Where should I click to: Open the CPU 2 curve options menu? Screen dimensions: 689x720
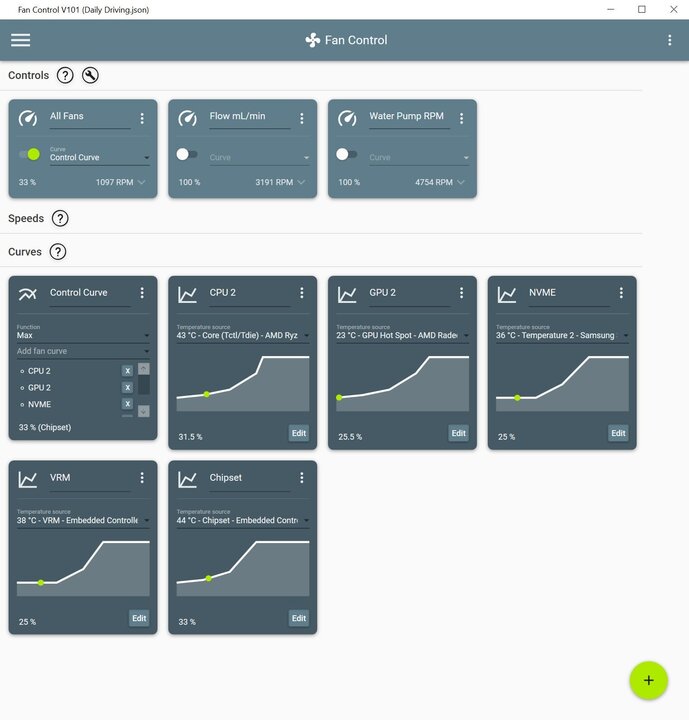pos(302,293)
